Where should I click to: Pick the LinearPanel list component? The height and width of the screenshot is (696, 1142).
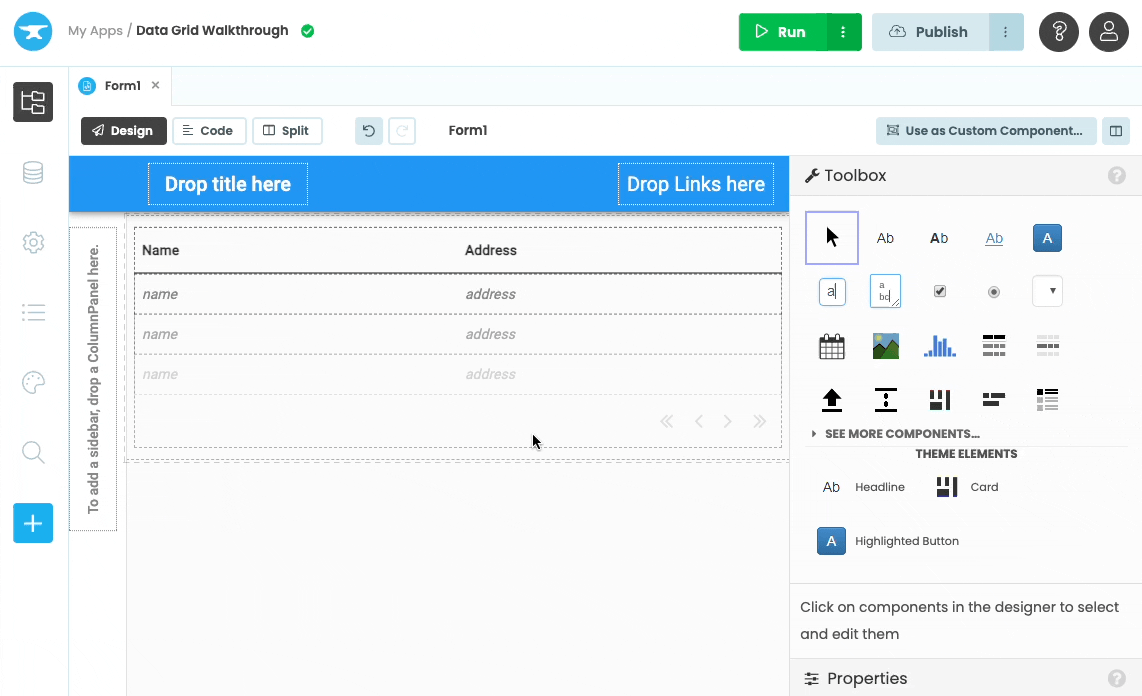(x=1047, y=400)
